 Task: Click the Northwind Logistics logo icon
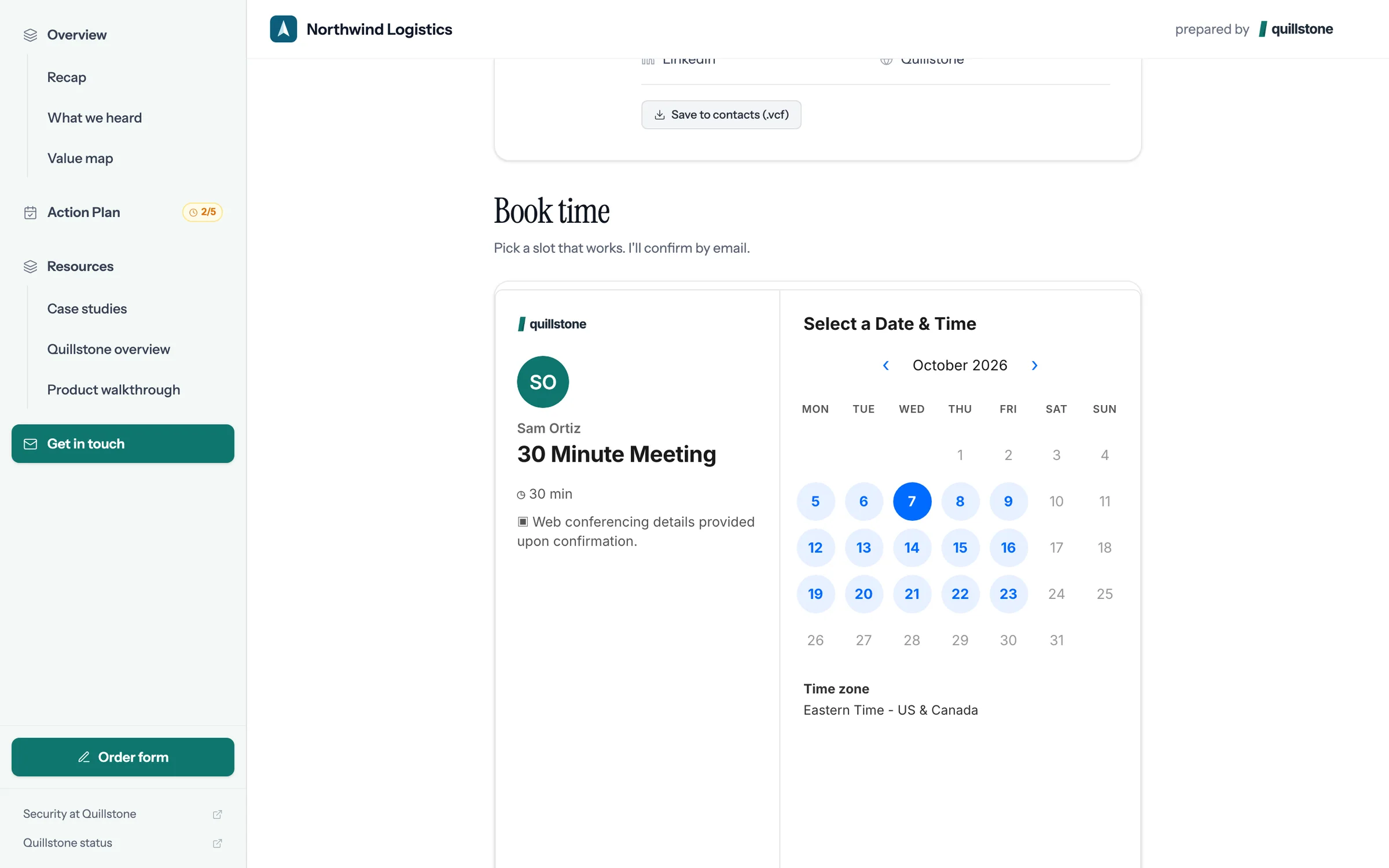pos(283,29)
